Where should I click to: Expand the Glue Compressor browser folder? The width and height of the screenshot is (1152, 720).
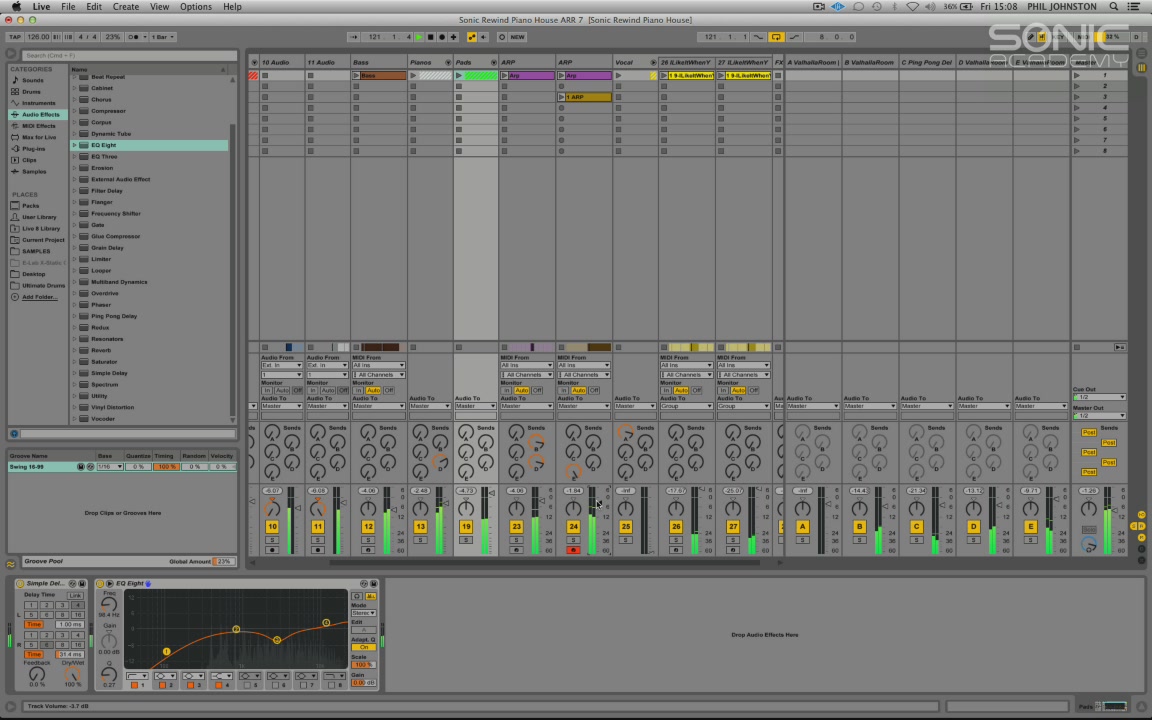(x=74, y=237)
